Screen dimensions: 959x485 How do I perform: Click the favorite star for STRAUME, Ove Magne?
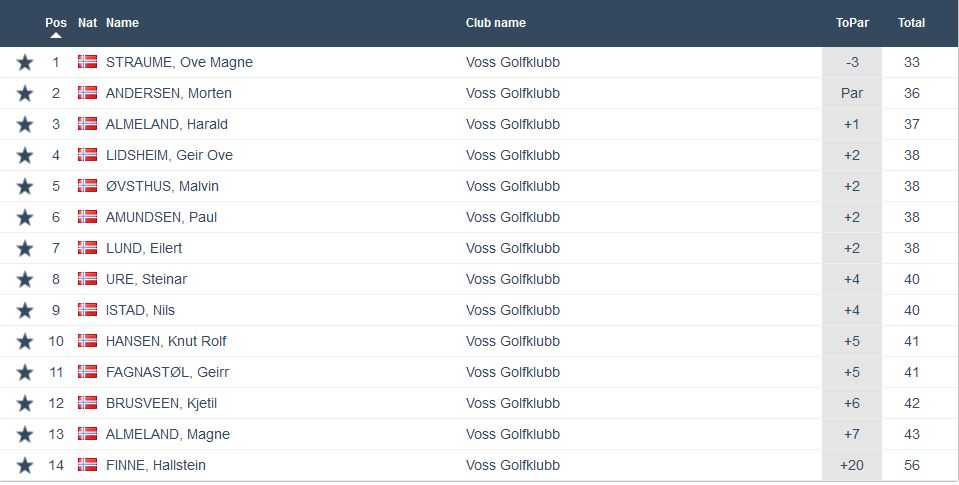pyautogui.click(x=25, y=63)
